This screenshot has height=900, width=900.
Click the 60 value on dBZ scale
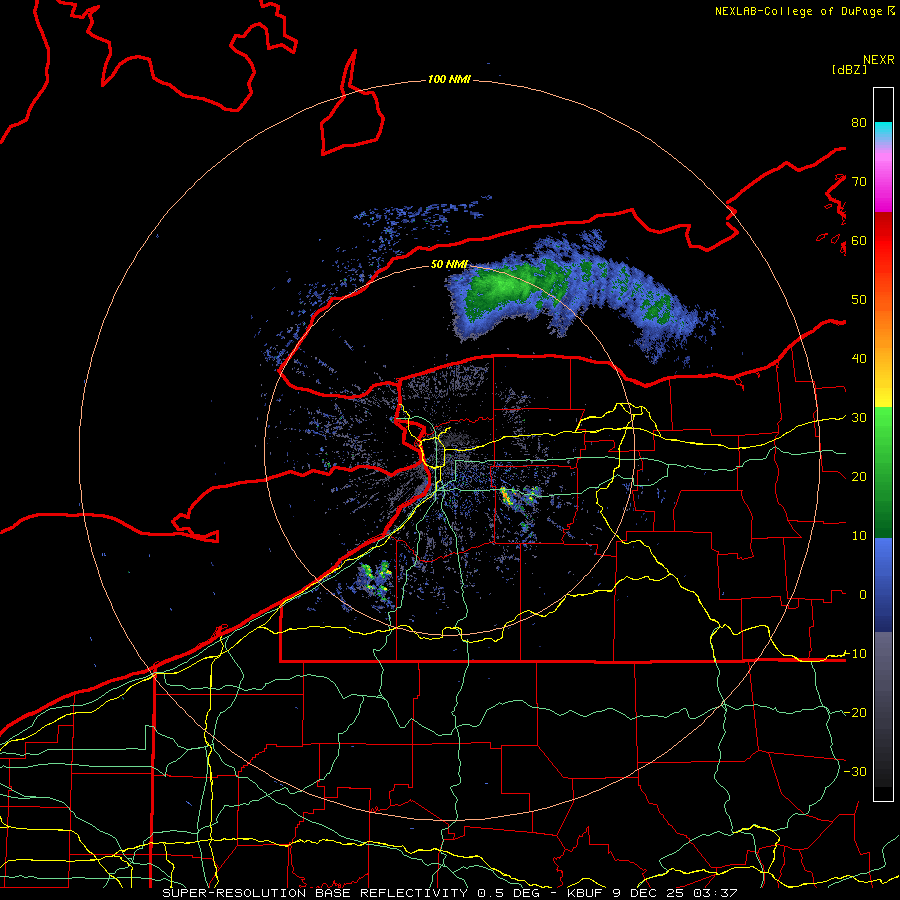coord(859,240)
